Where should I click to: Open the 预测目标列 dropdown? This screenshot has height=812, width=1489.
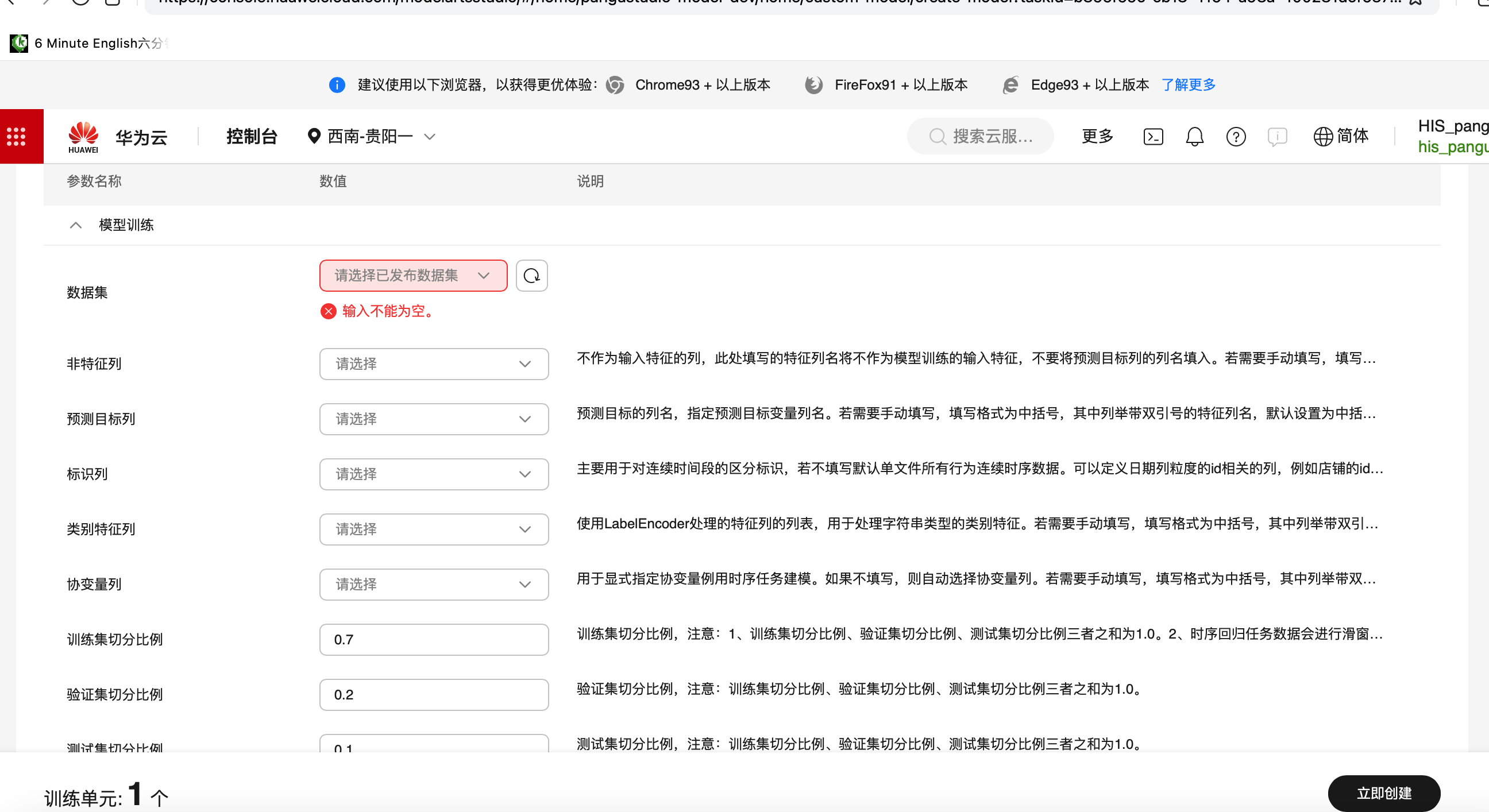[434, 419]
